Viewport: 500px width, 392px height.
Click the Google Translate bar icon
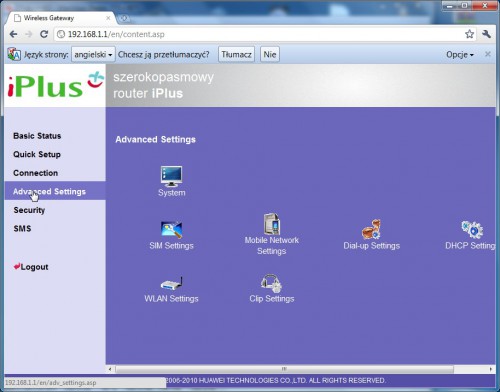pos(14,54)
